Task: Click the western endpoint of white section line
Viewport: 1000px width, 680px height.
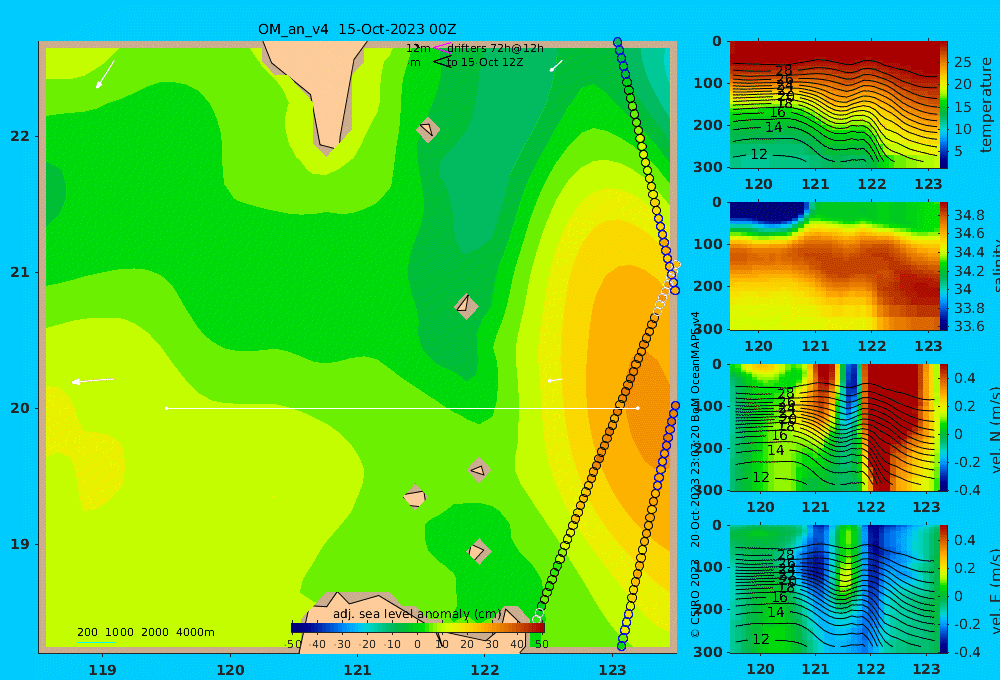Action: point(166,408)
